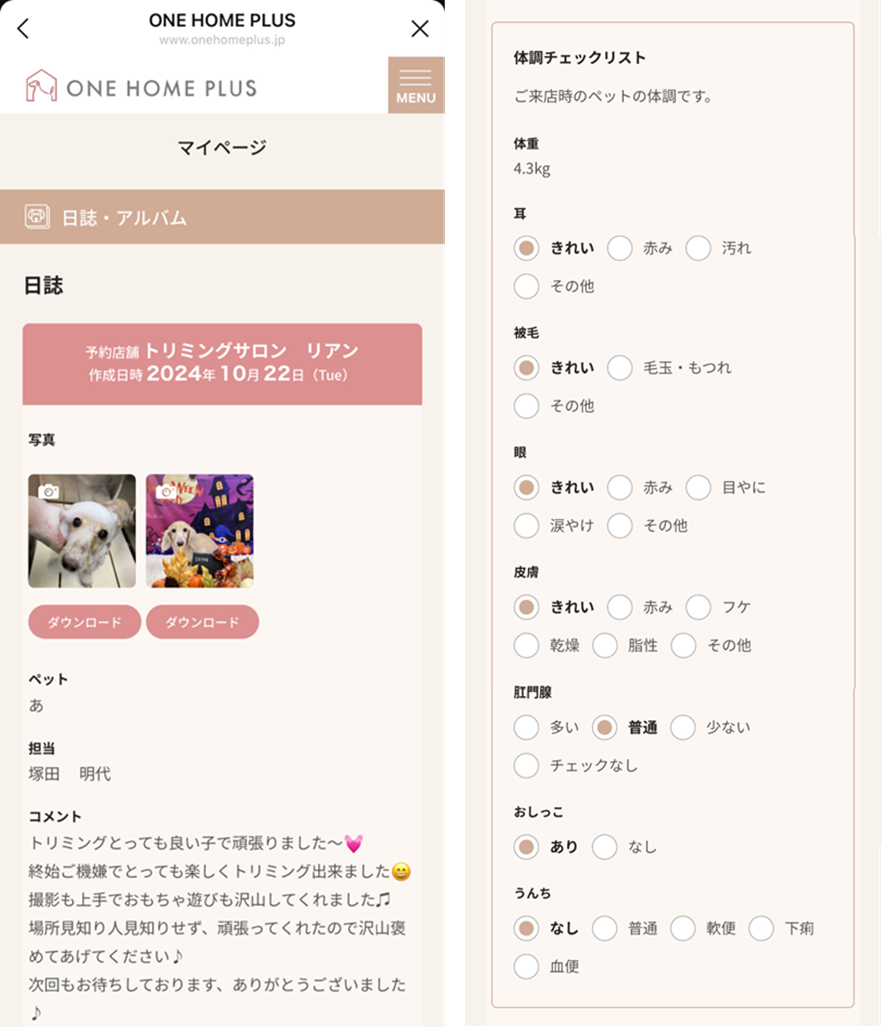
Task: Click the ONE HOME PLUS house logo
Action: click(41, 86)
